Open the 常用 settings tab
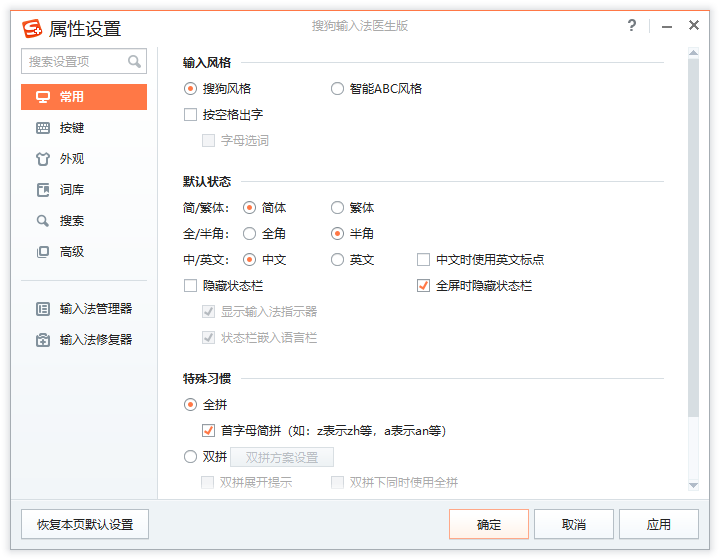 pos(84,97)
